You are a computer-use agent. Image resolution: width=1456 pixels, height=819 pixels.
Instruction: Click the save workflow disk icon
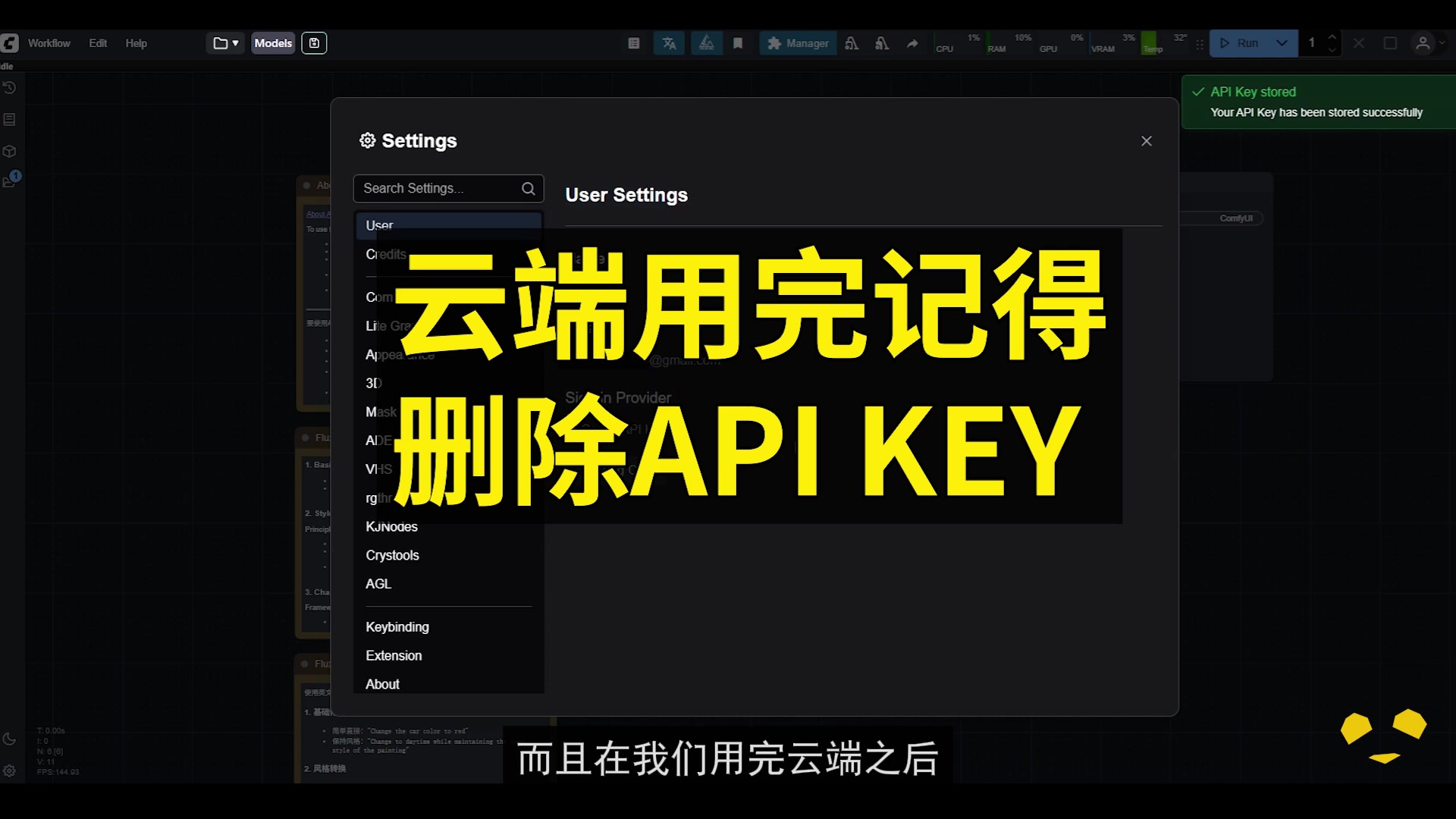coord(314,43)
